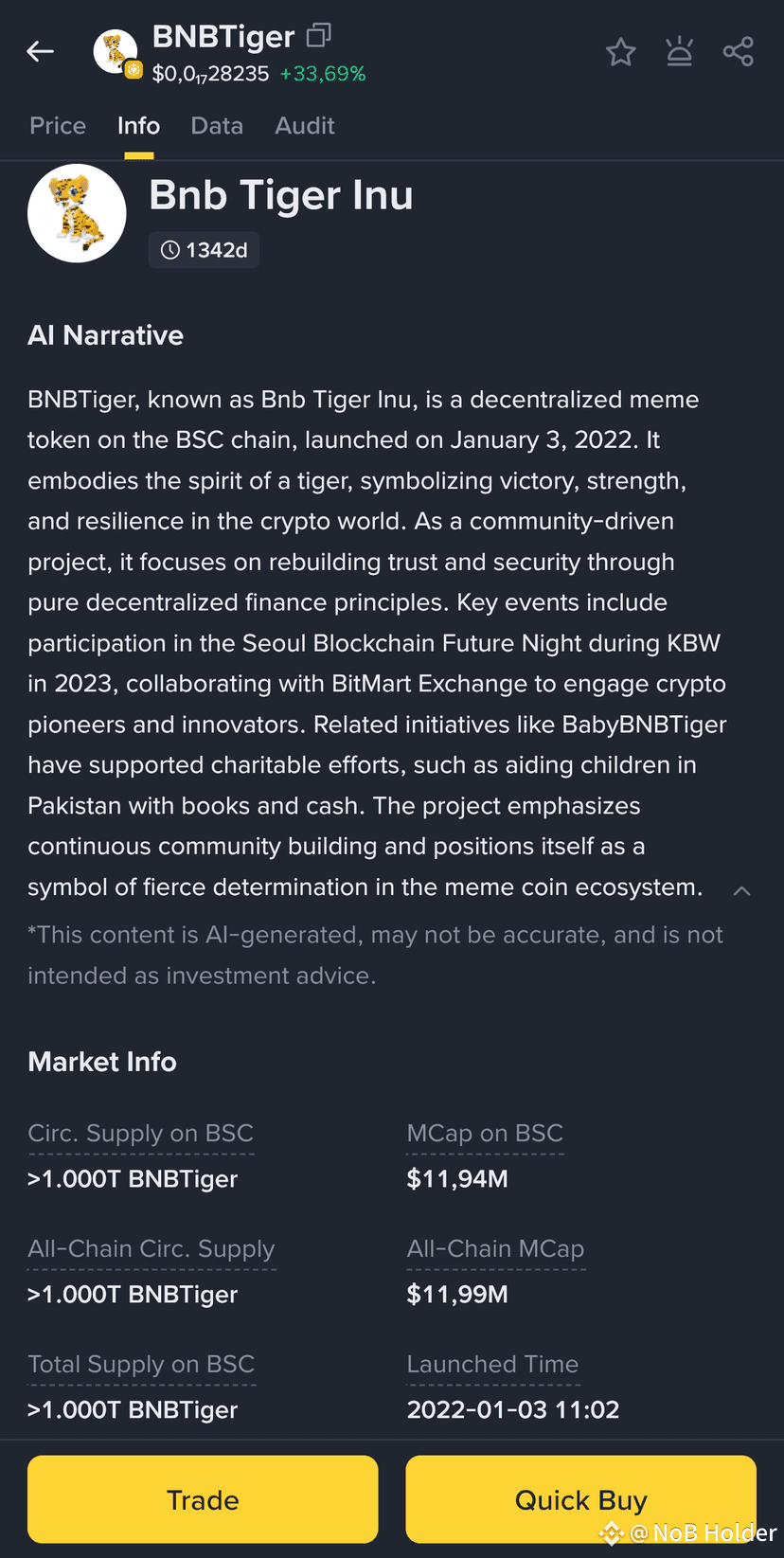Click the clock icon in the 1342d badge
The image size is (784, 1558).
(169, 249)
